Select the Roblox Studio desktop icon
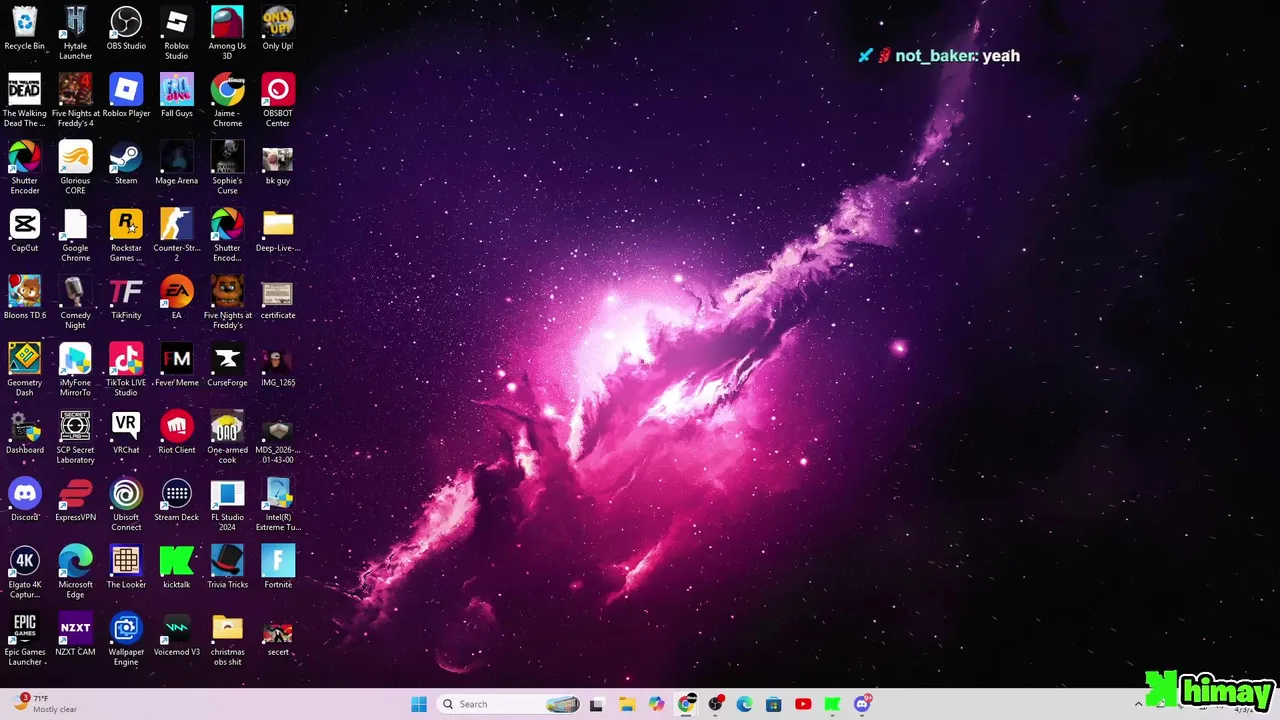 click(x=177, y=33)
